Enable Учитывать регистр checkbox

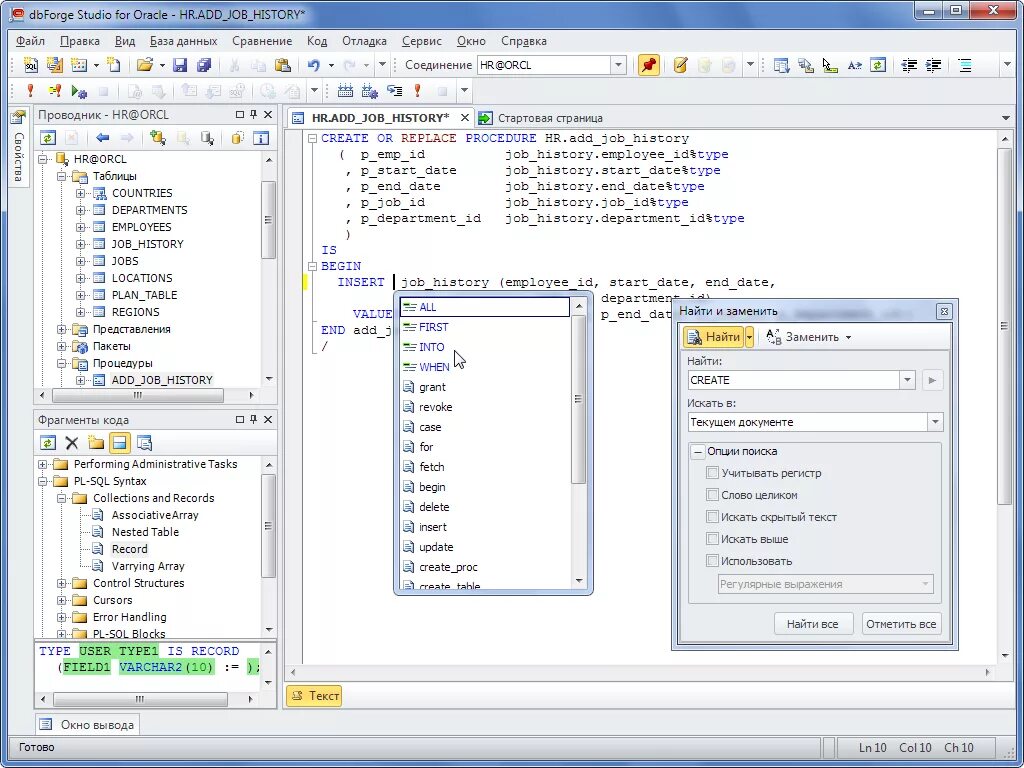tap(712, 473)
